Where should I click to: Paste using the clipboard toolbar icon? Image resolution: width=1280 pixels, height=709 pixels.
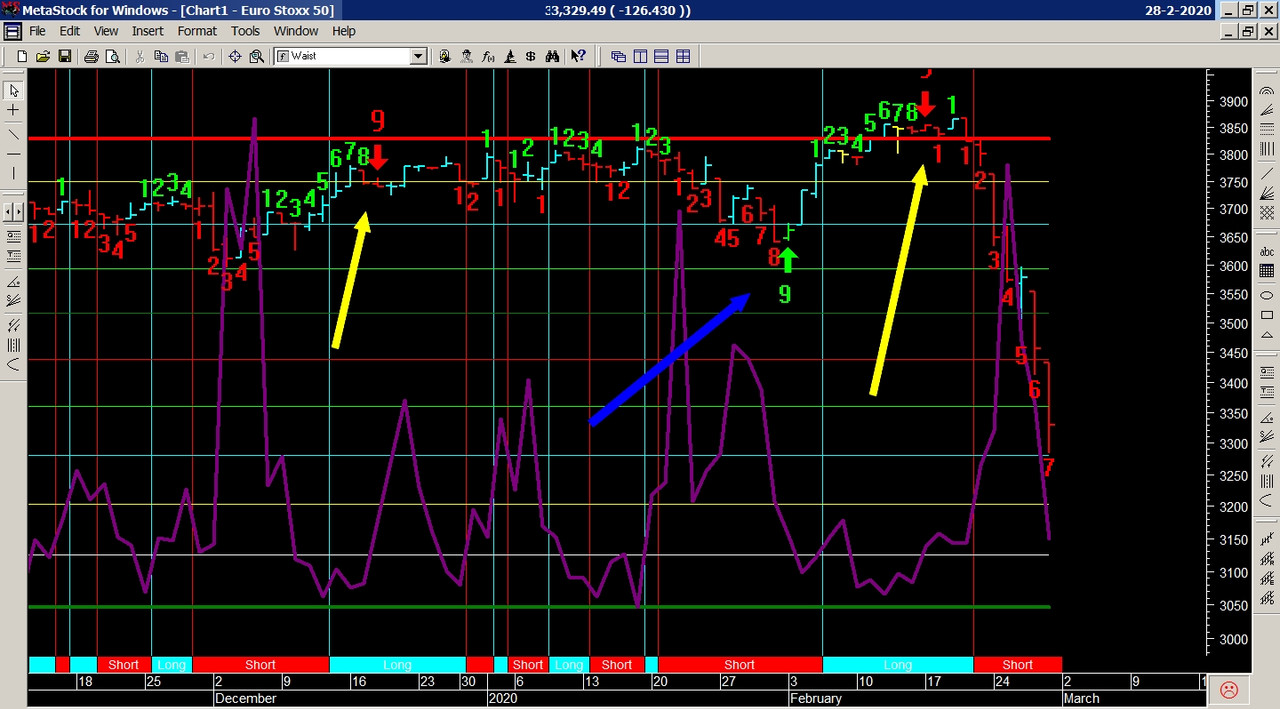181,56
